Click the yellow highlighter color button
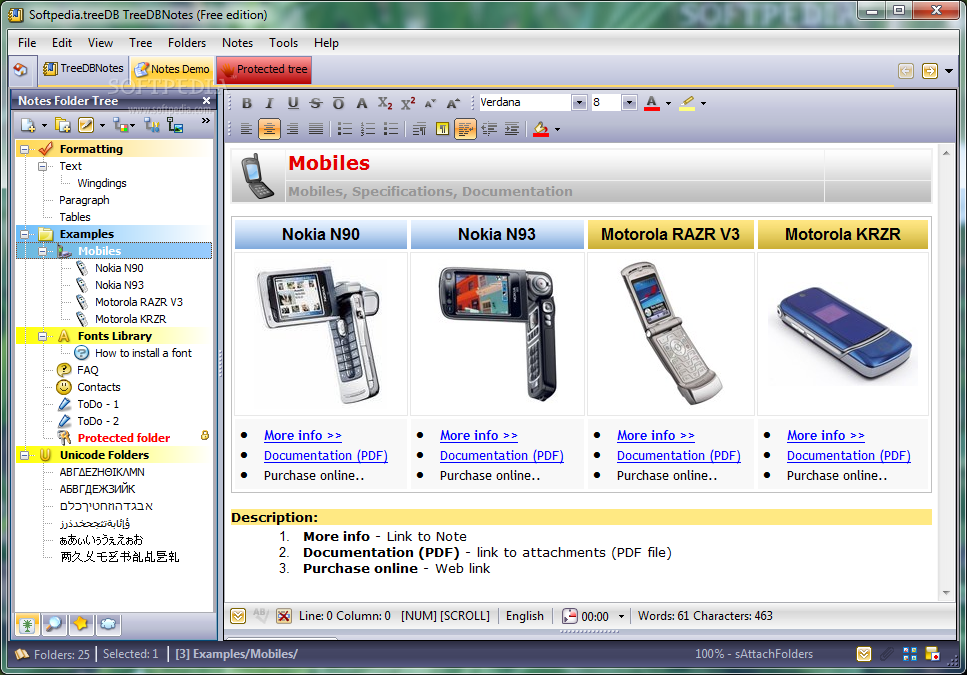The height and width of the screenshot is (675, 967). (687, 103)
